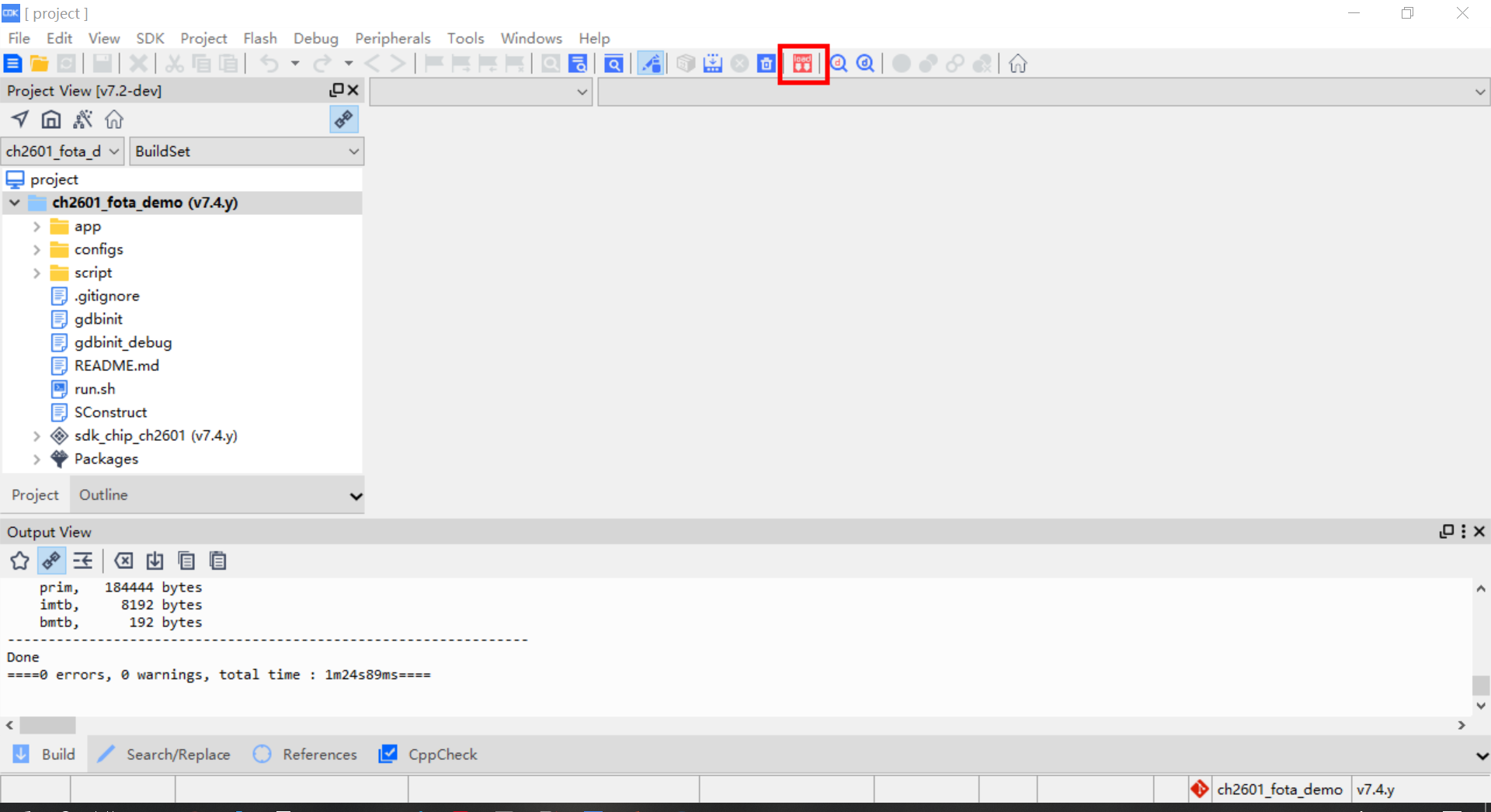
Task: Click the Project View home icon
Action: click(x=114, y=120)
